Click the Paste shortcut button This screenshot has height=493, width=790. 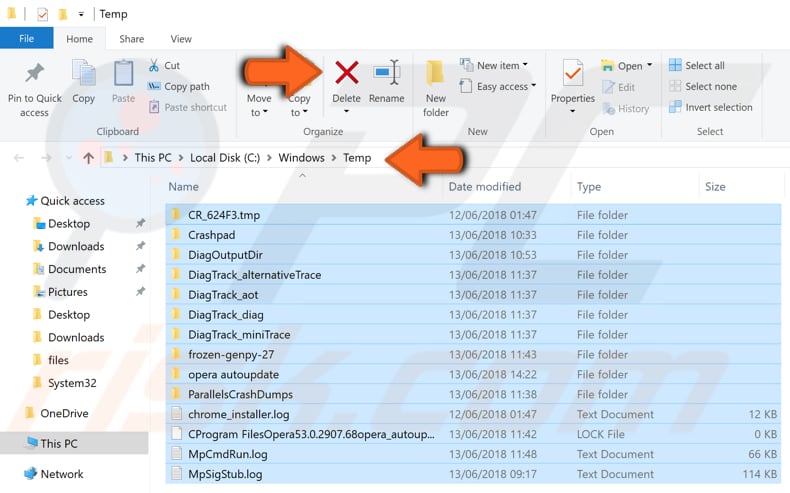pos(188,107)
